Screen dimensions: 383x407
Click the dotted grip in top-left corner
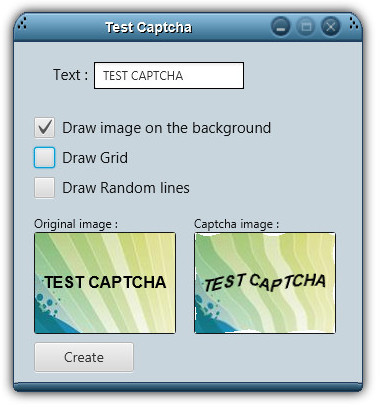point(22,24)
